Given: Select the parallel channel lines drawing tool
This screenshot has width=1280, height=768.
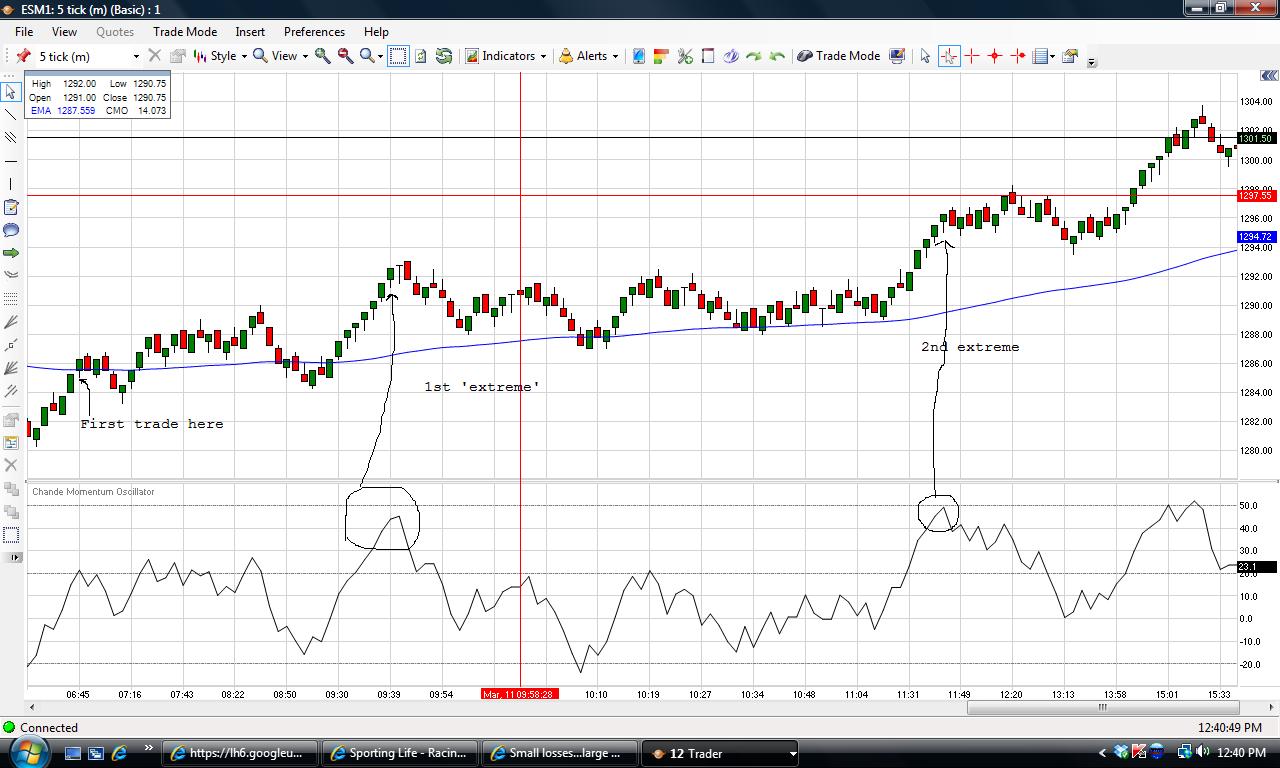Looking at the screenshot, I should (11, 138).
